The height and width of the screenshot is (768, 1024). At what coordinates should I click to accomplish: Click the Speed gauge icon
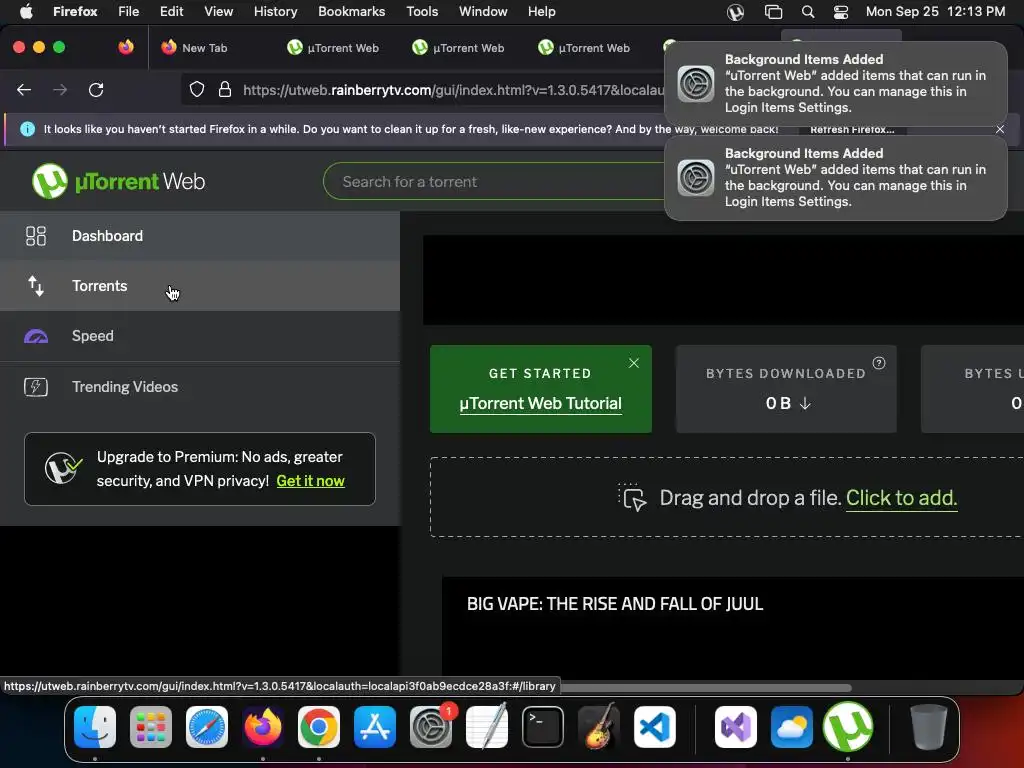[x=36, y=336]
